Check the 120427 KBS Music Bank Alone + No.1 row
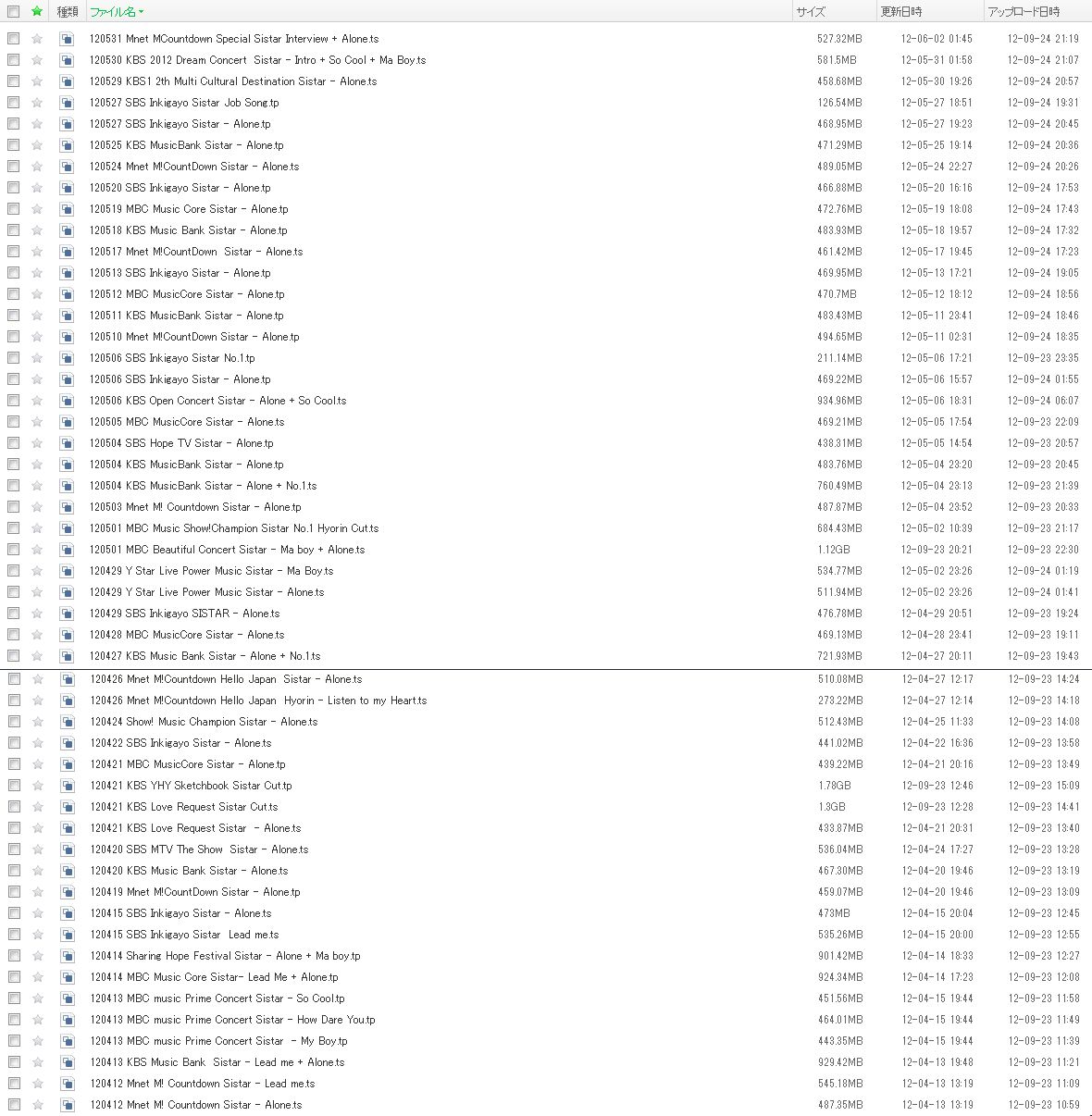The height and width of the screenshot is (1116, 1092). point(13,656)
